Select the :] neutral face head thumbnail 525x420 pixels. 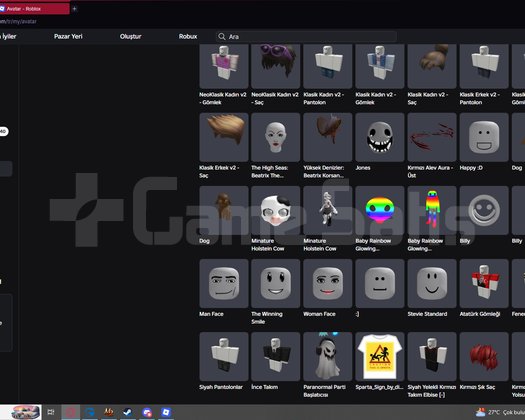pyautogui.click(x=380, y=283)
